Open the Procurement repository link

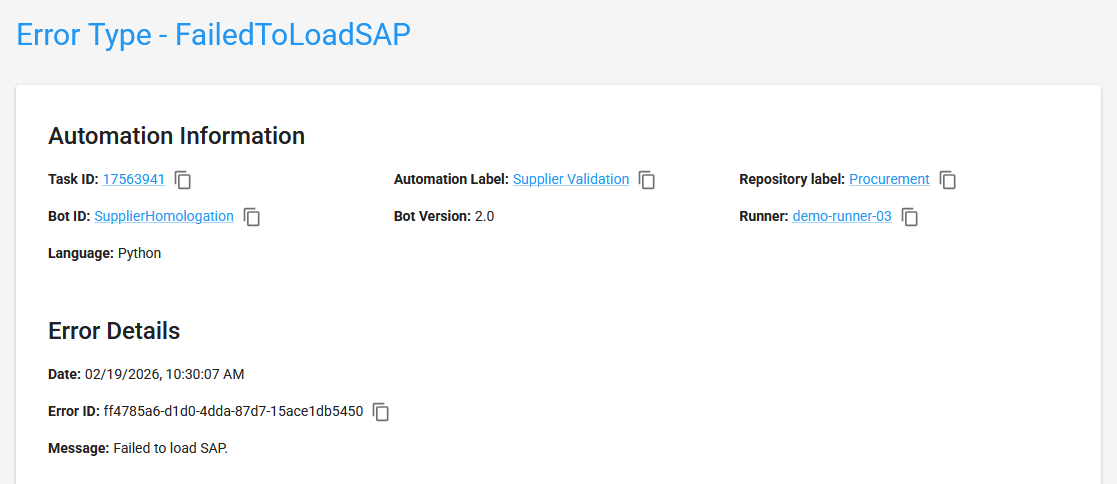click(889, 179)
